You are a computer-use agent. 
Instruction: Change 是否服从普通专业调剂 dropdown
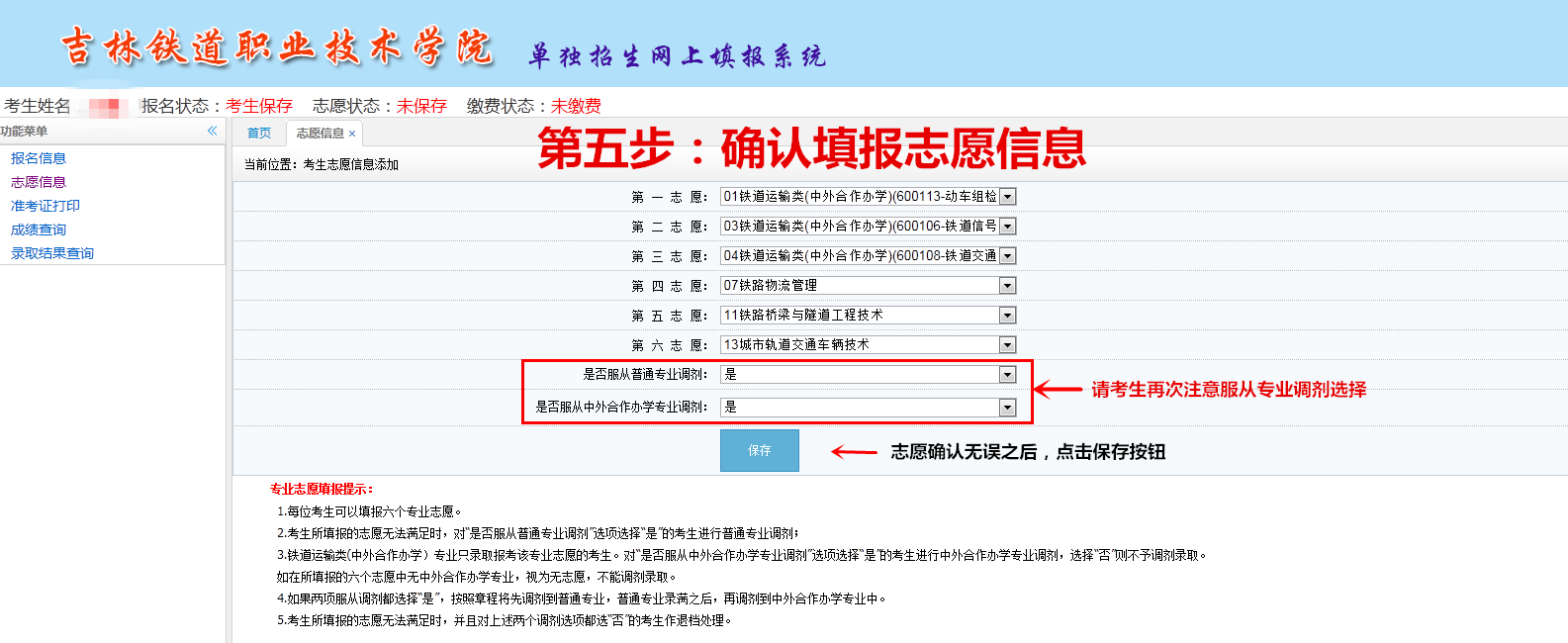point(1007,375)
